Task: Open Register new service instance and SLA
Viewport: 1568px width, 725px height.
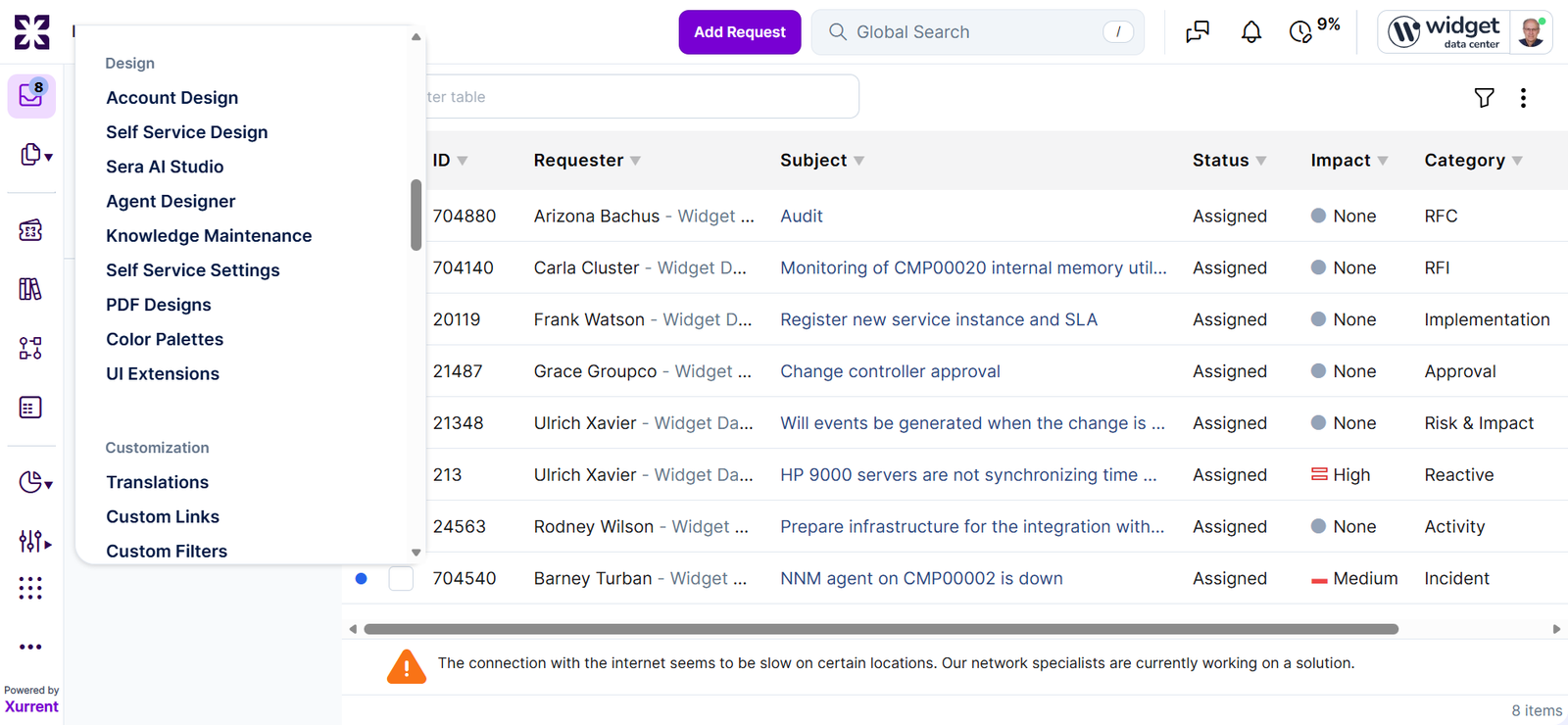Action: tap(939, 319)
